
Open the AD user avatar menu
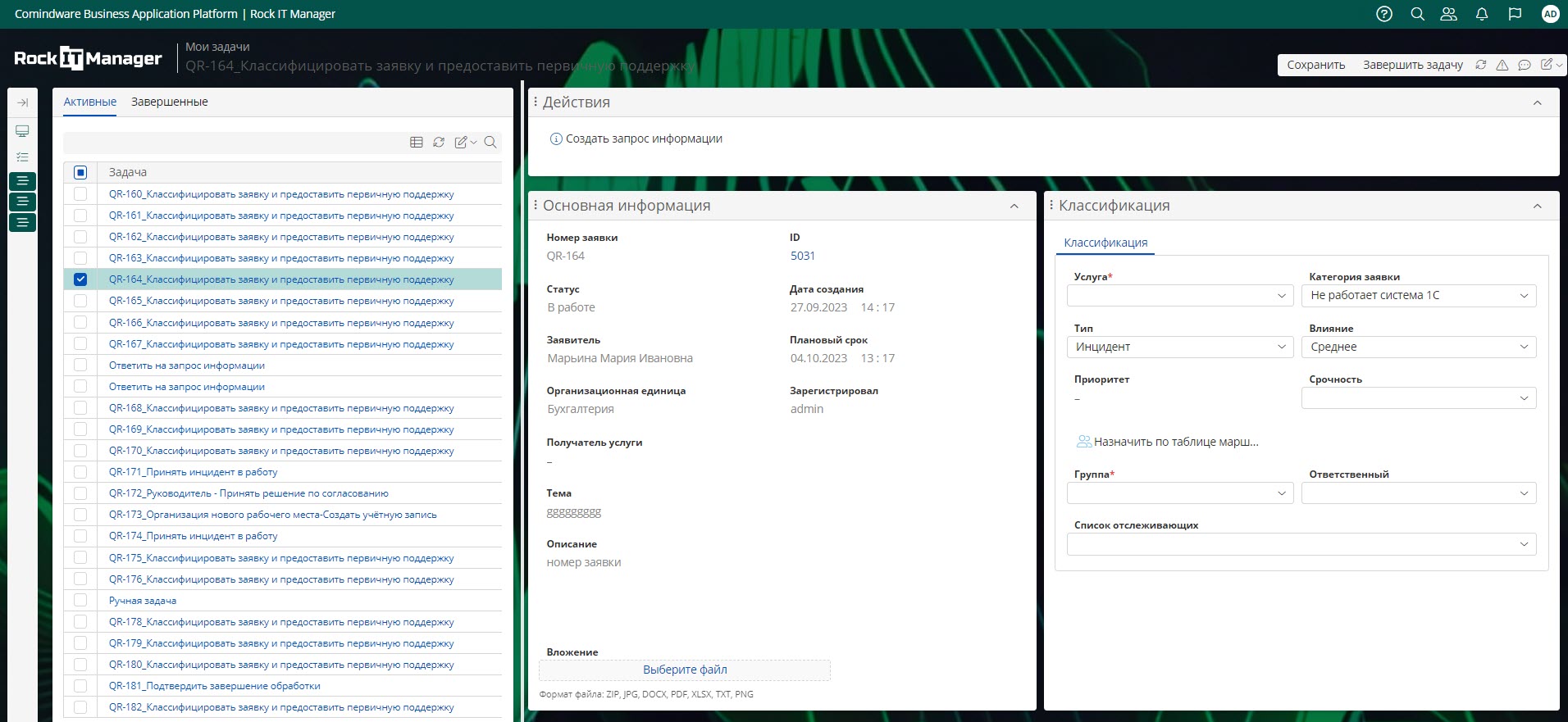1550,14
